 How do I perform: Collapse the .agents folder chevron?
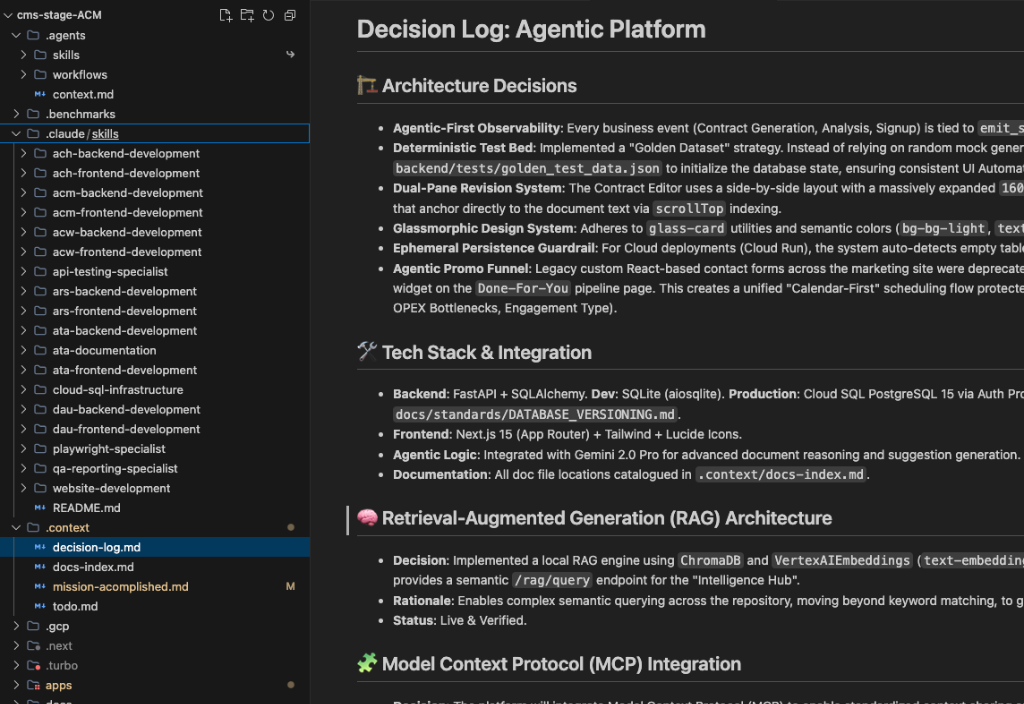16,35
